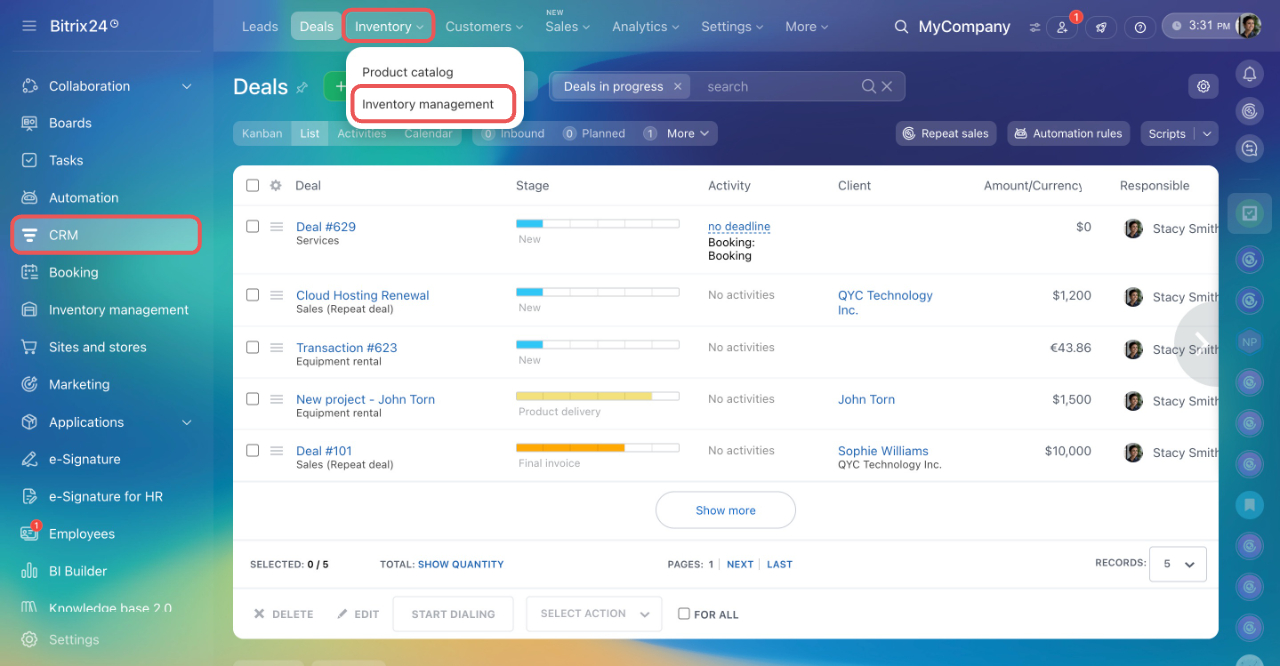The width and height of the screenshot is (1280, 666).
Task: Open row menu for Deal #629
Action: coord(277,227)
